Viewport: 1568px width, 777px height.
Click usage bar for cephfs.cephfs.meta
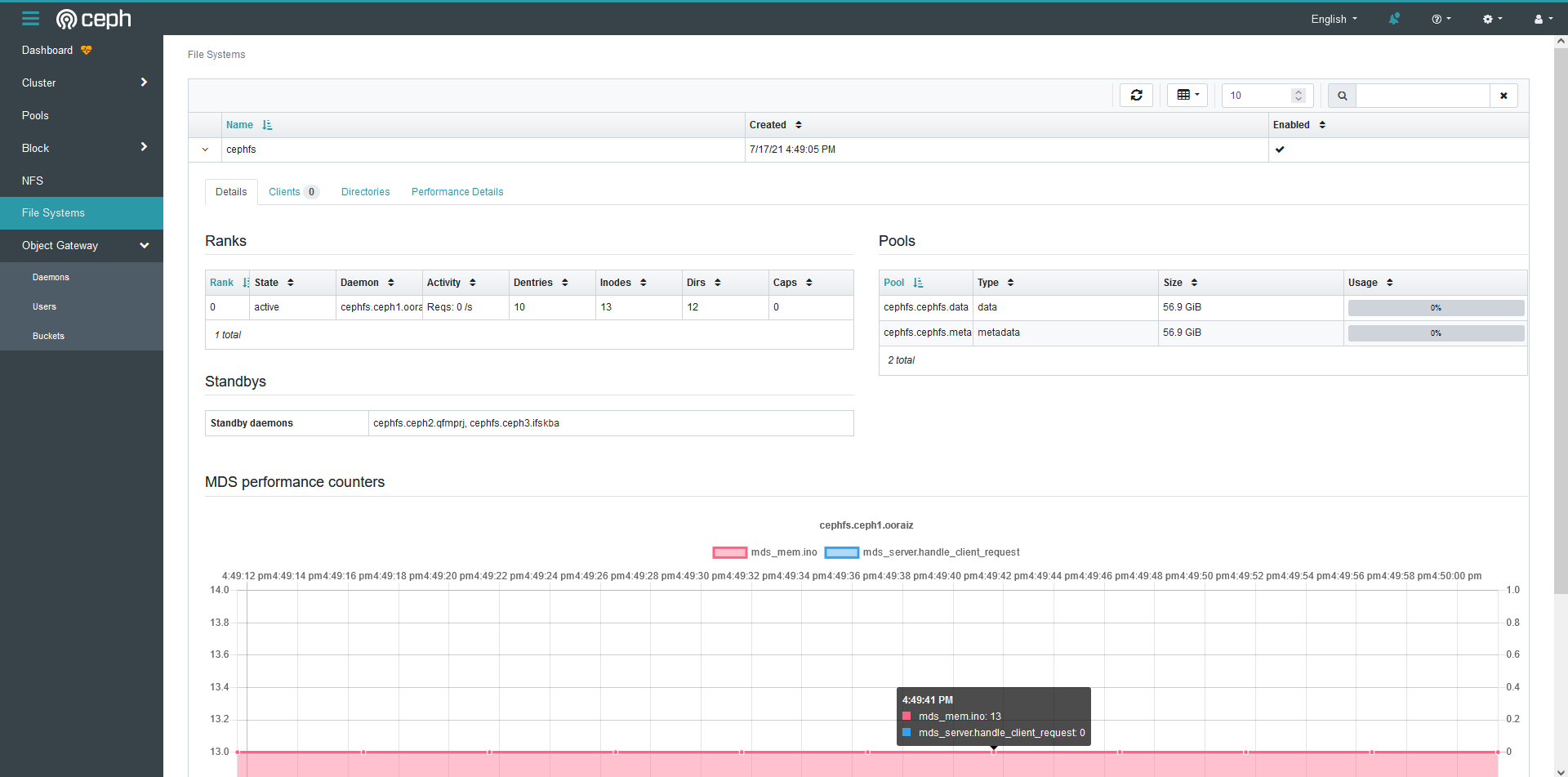pyautogui.click(x=1436, y=333)
